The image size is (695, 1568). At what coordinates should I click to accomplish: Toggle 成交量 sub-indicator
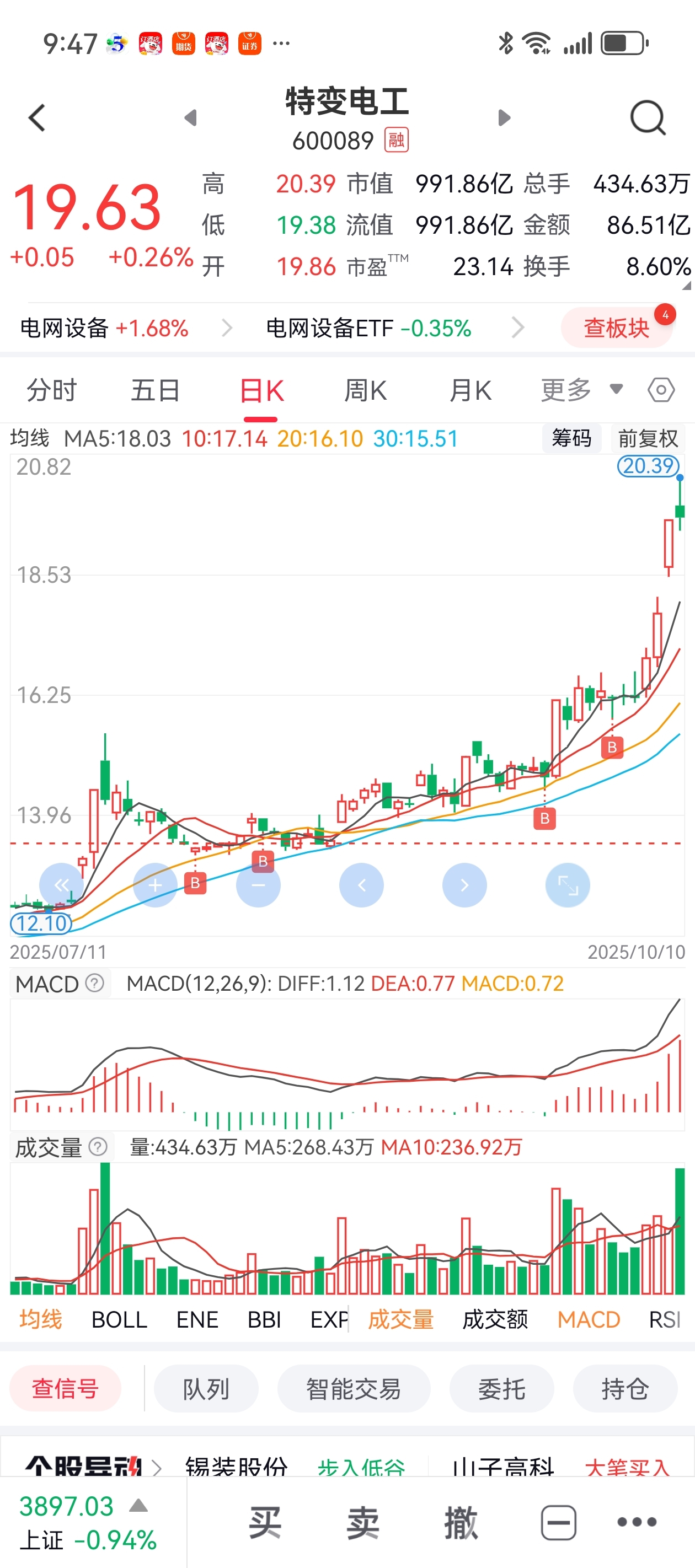401,1320
